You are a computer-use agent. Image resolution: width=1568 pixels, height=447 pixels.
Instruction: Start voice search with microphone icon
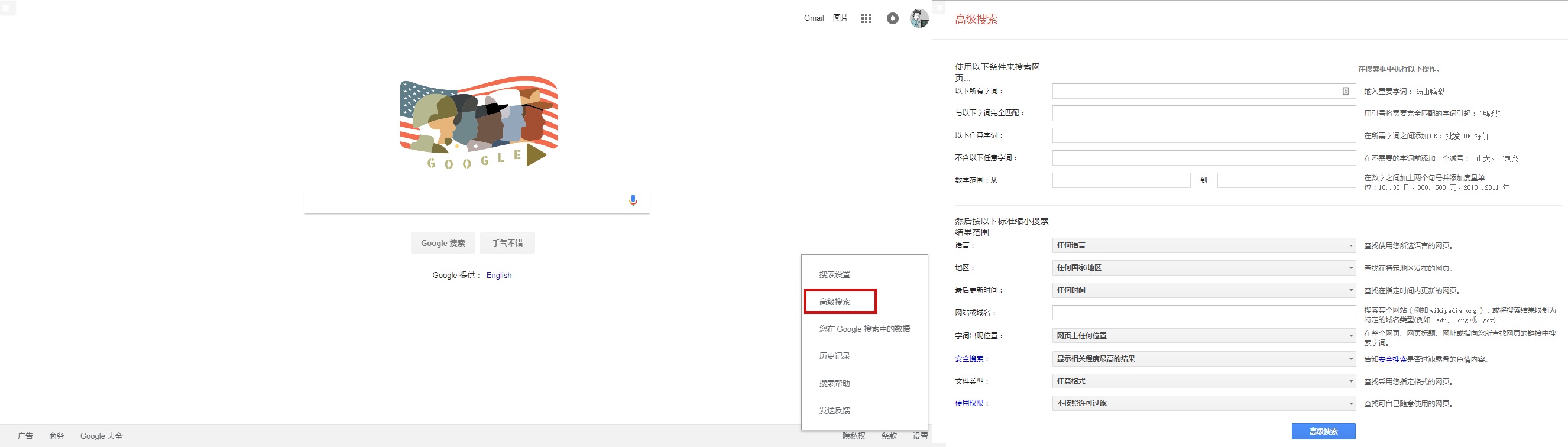coord(633,200)
